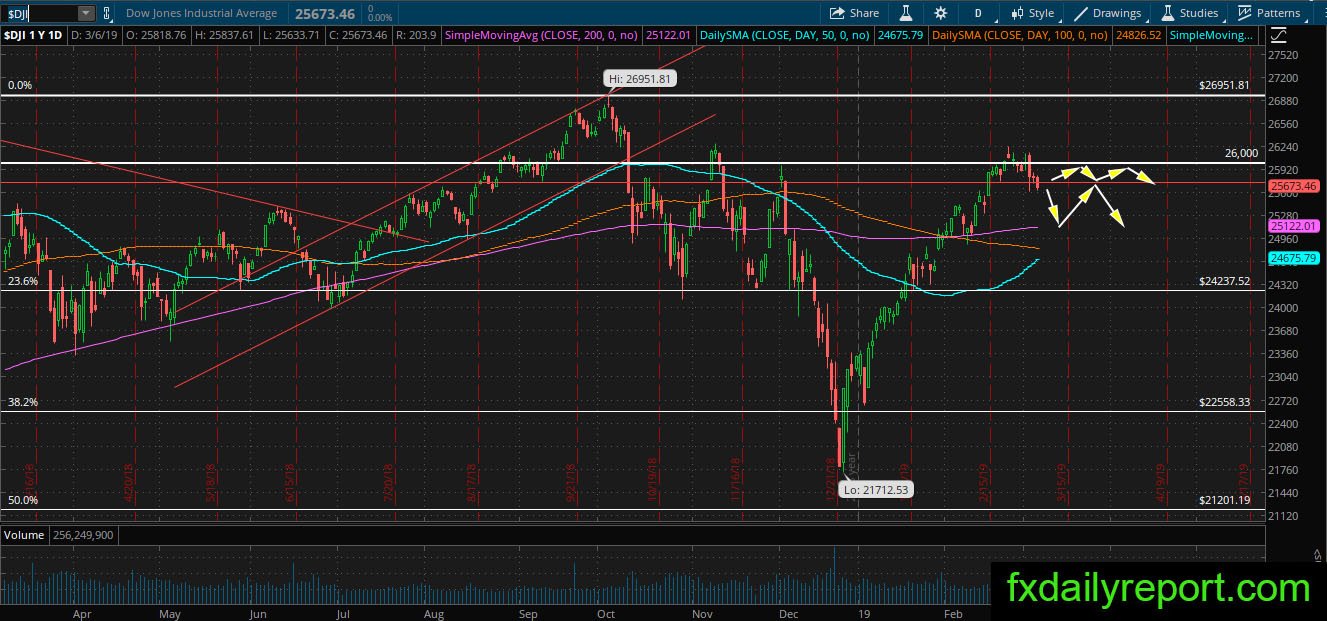1327x621 pixels.
Task: Click the truncated SimpleMoving... study label
Action: [1210, 35]
